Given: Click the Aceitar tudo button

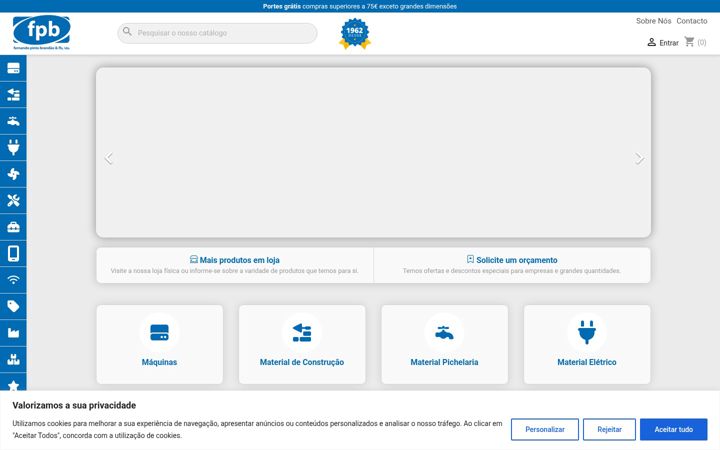Looking at the screenshot, I should pos(674,429).
